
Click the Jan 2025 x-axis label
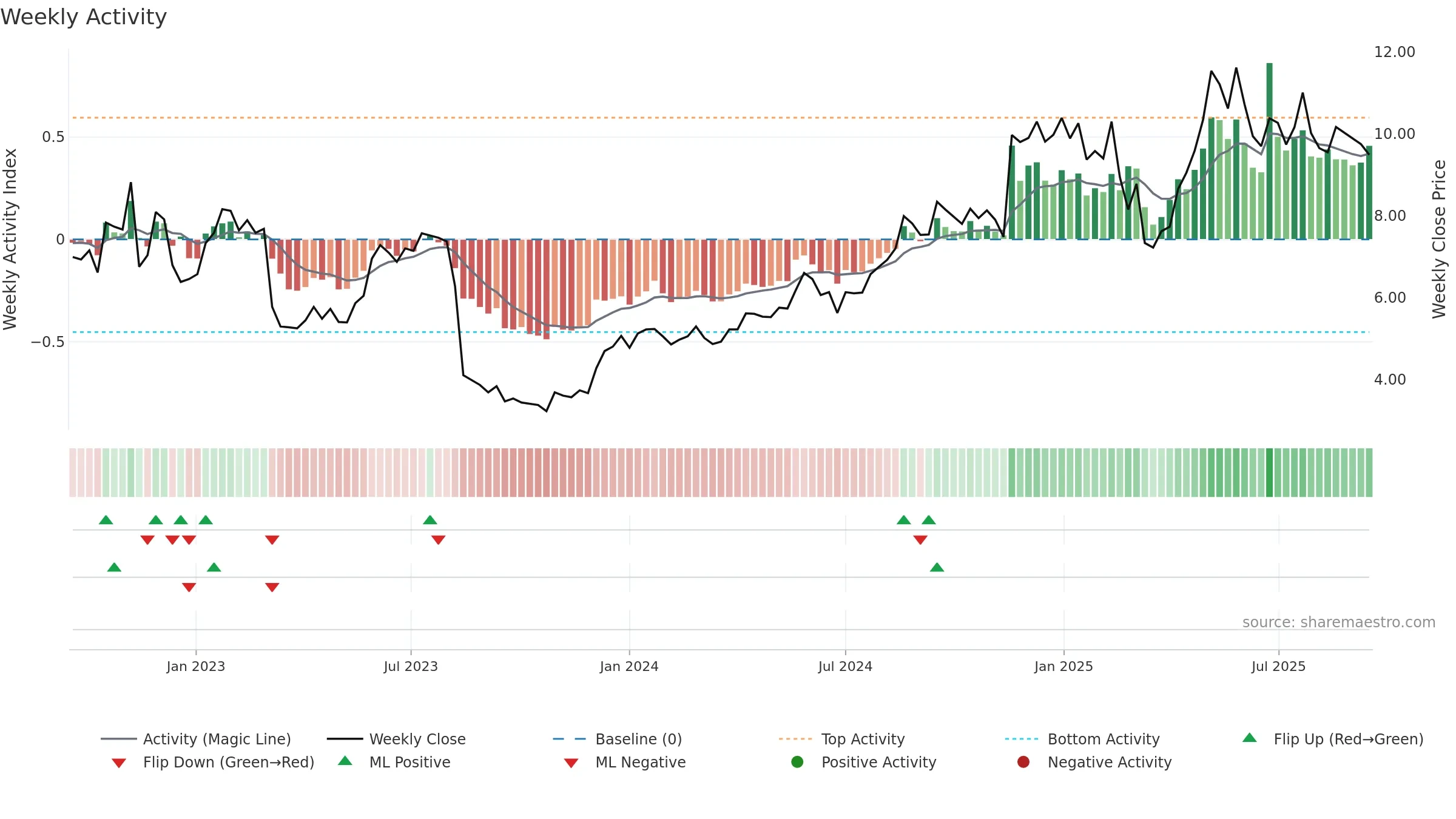[x=1063, y=666]
